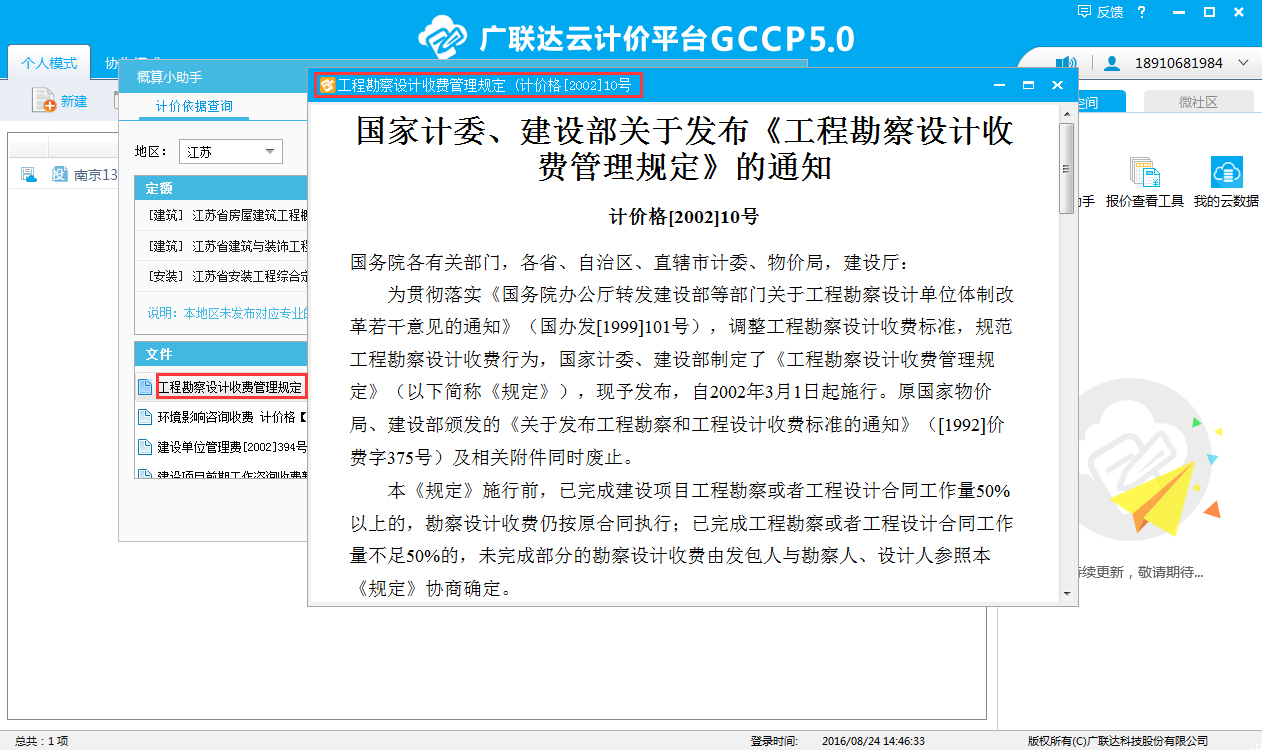
Task: Switch to the 个人模式 tab
Action: pos(49,63)
